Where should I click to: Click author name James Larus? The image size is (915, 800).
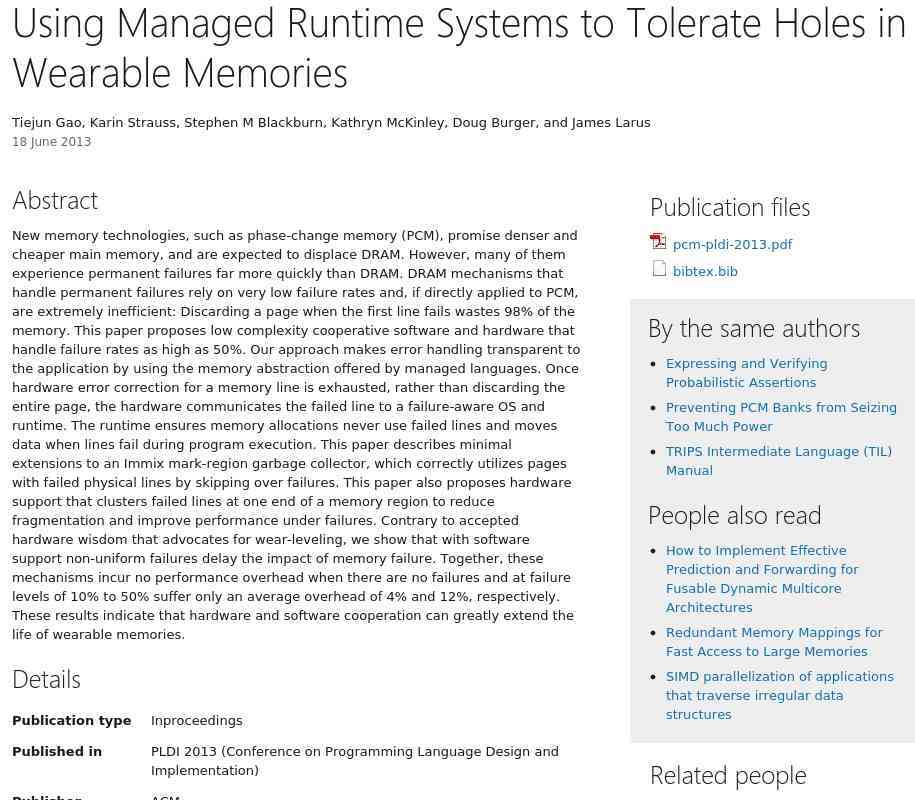pos(610,122)
